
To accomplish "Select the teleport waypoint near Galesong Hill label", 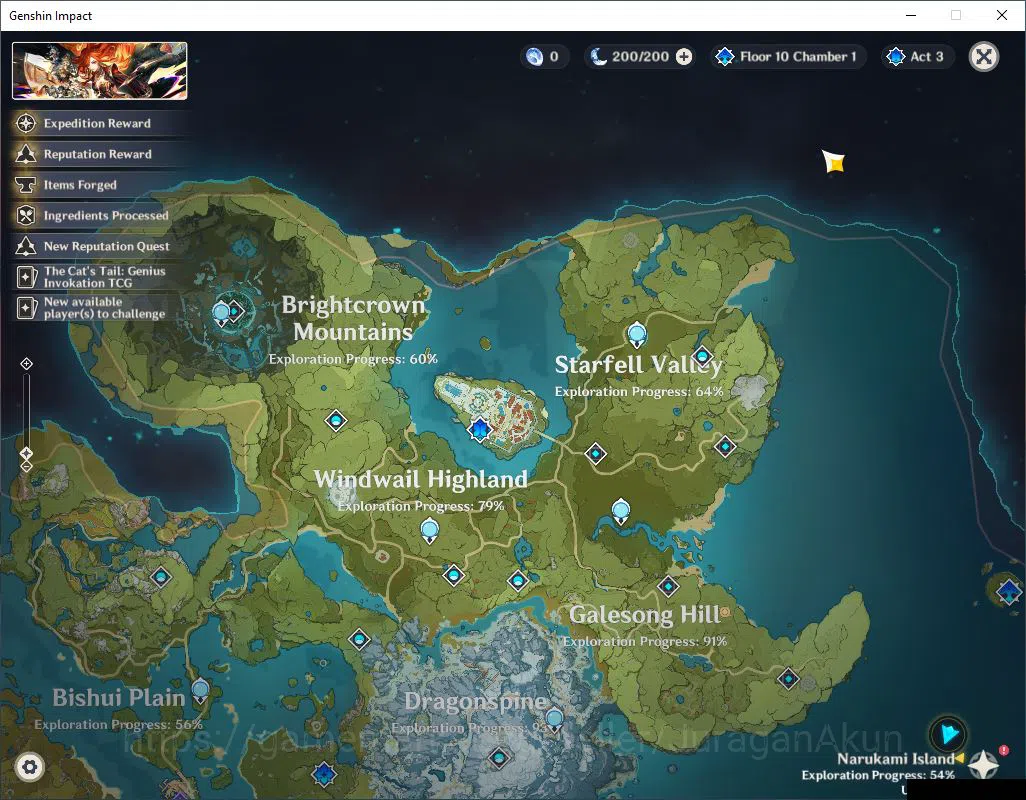I will (x=668, y=586).
